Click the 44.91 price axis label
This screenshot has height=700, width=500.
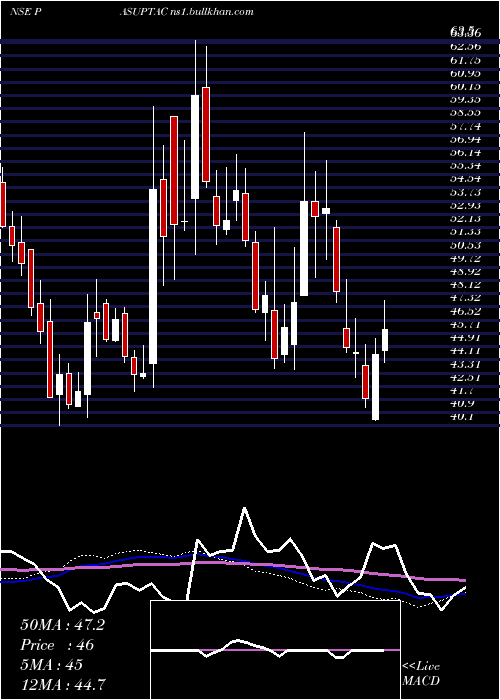(465, 338)
